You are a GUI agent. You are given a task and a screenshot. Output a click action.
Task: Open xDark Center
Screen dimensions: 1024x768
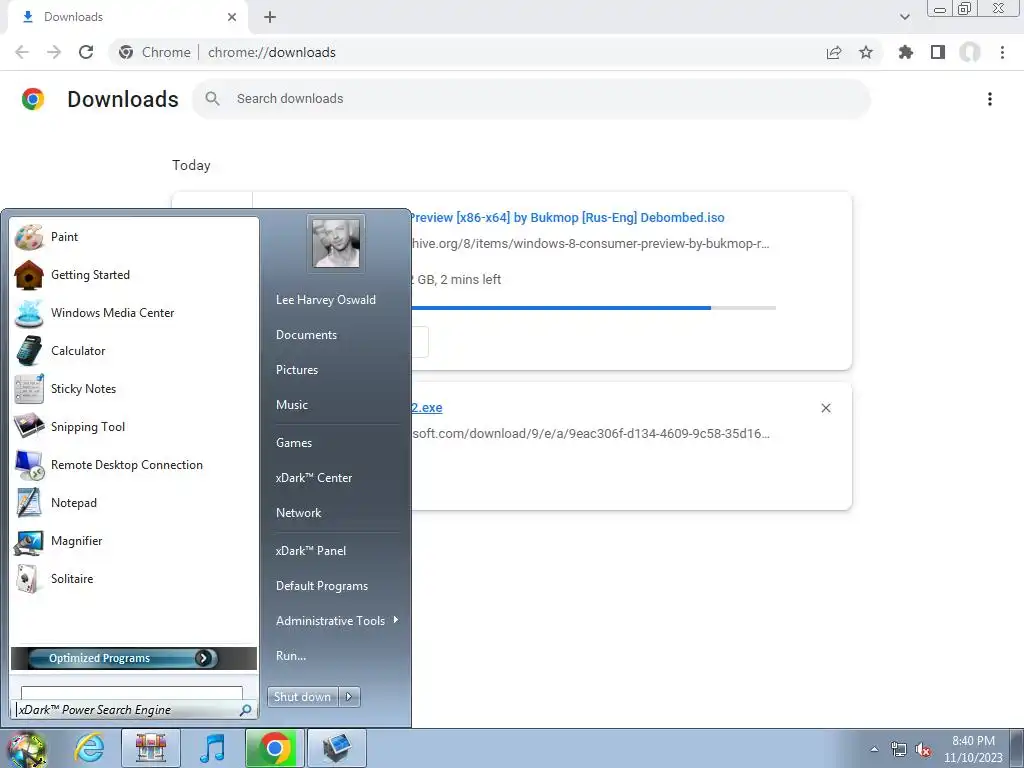tap(314, 478)
